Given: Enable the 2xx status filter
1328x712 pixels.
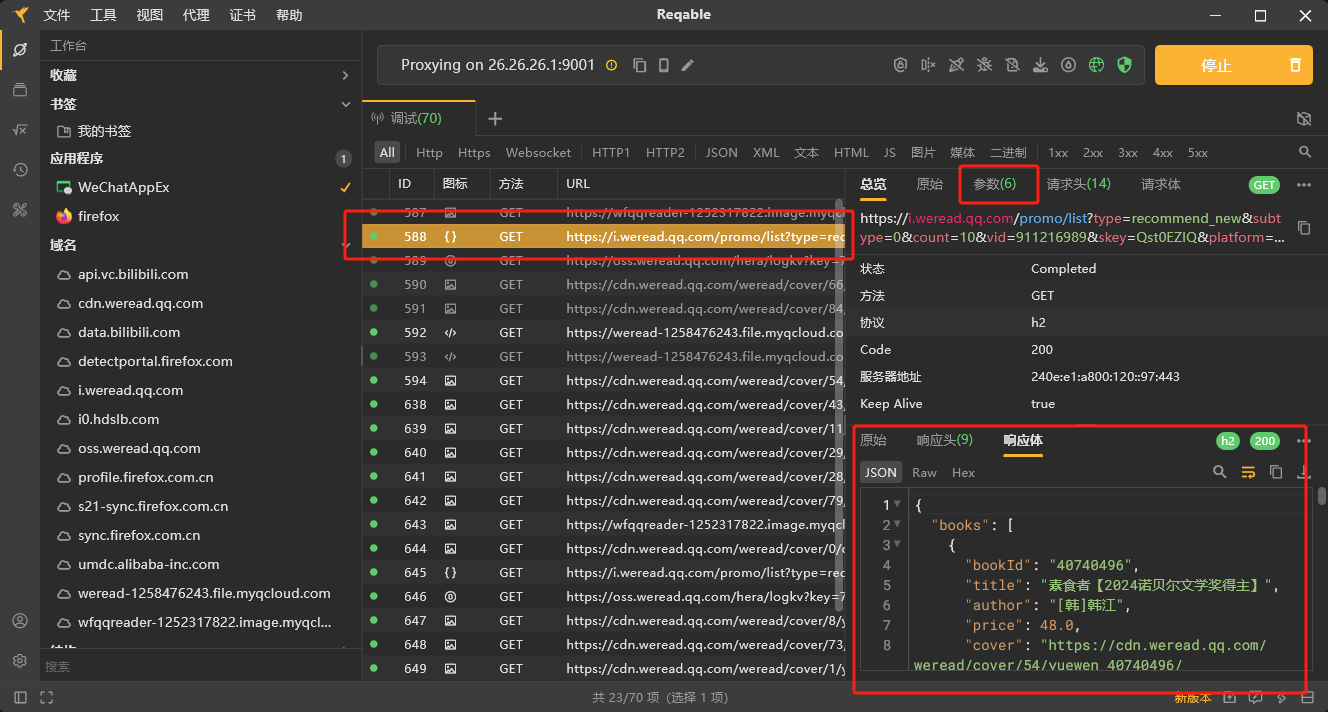Looking at the screenshot, I should pyautogui.click(x=1093, y=152).
